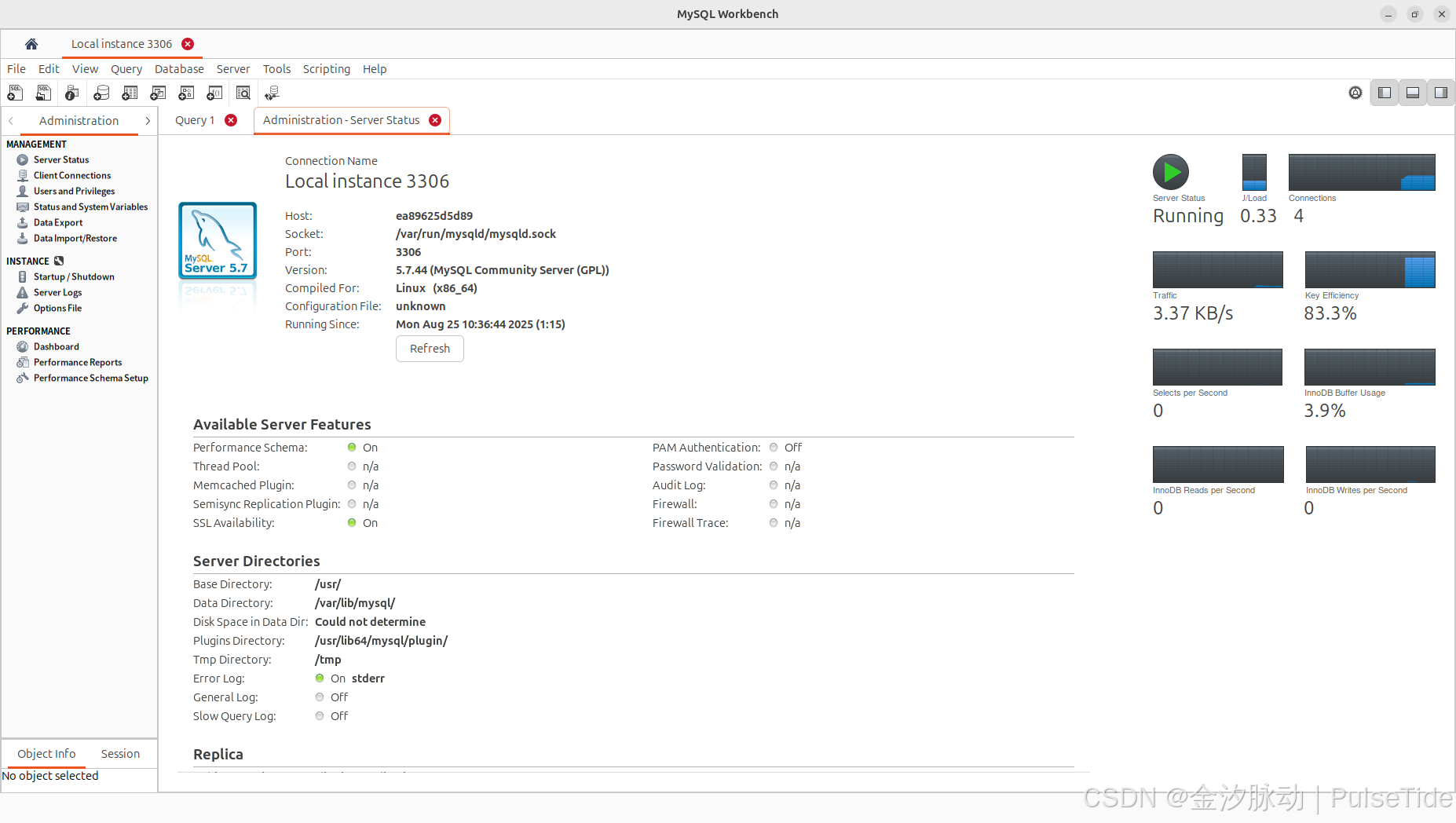Create a new function icon
This screenshot has width=1456, height=823.
pos(214,93)
